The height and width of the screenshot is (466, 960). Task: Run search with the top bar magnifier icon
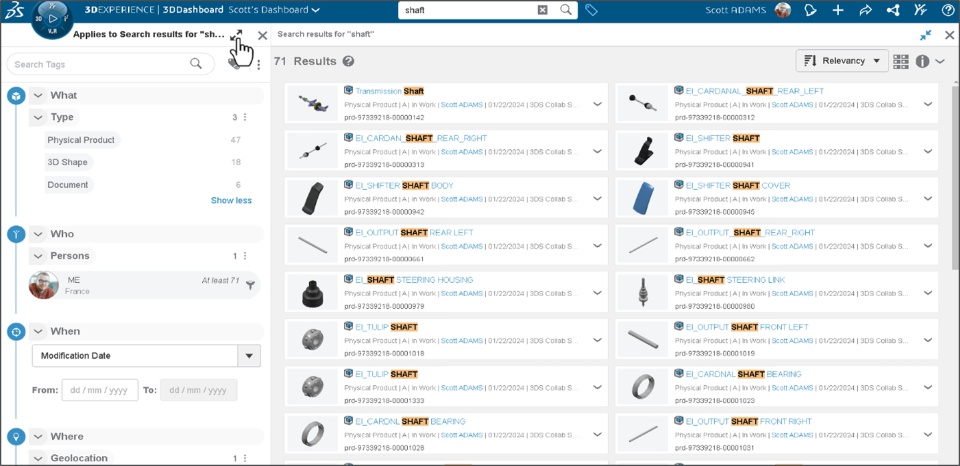[x=566, y=10]
